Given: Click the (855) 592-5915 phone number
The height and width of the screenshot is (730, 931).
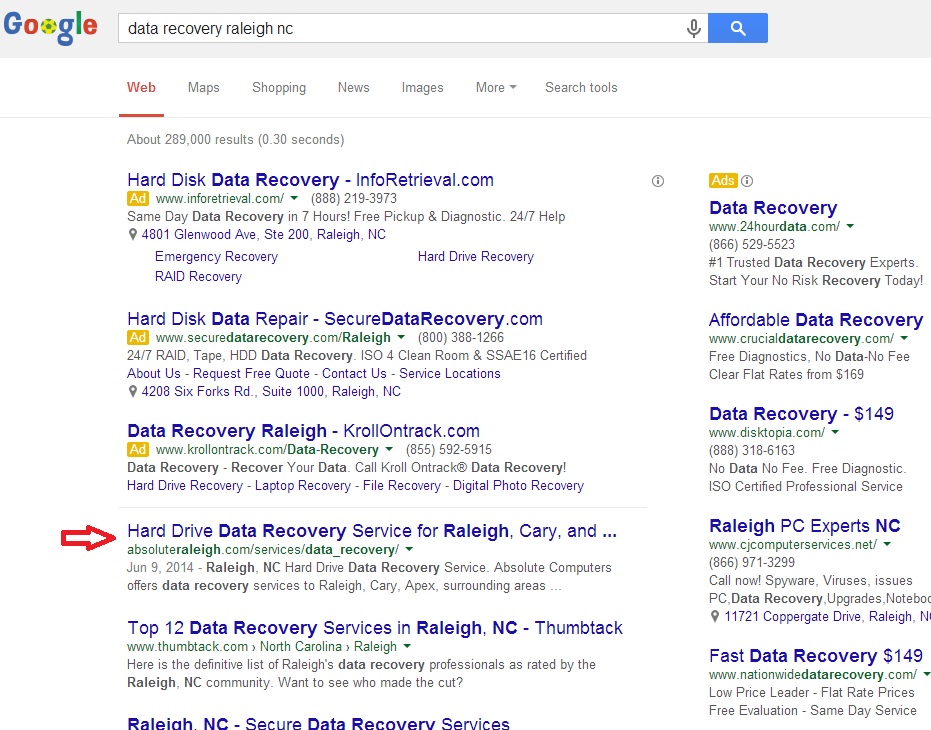Looking at the screenshot, I should click(x=449, y=449).
